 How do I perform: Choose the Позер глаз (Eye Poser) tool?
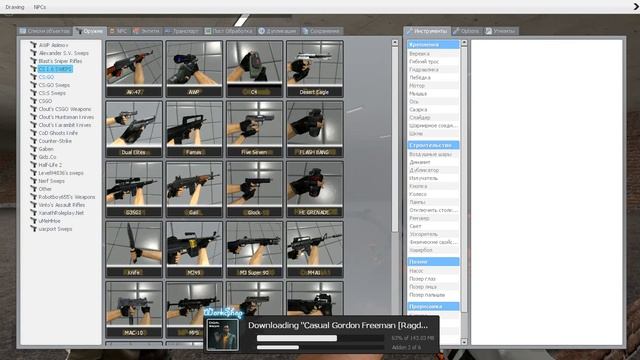(433, 279)
